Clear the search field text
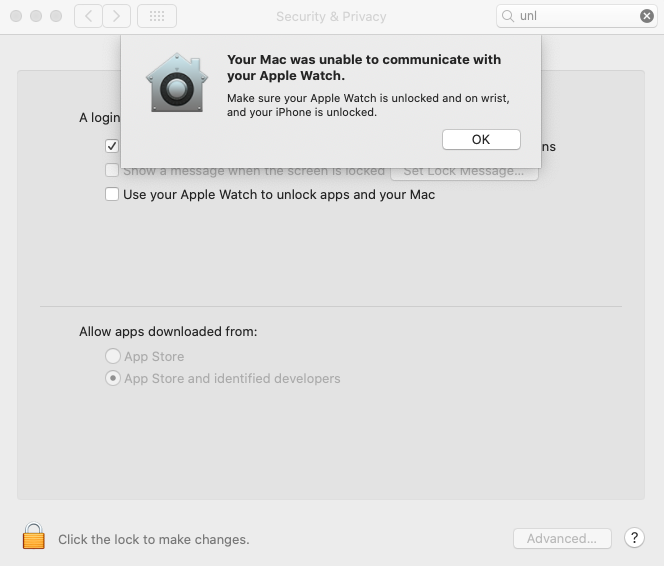 tap(647, 16)
